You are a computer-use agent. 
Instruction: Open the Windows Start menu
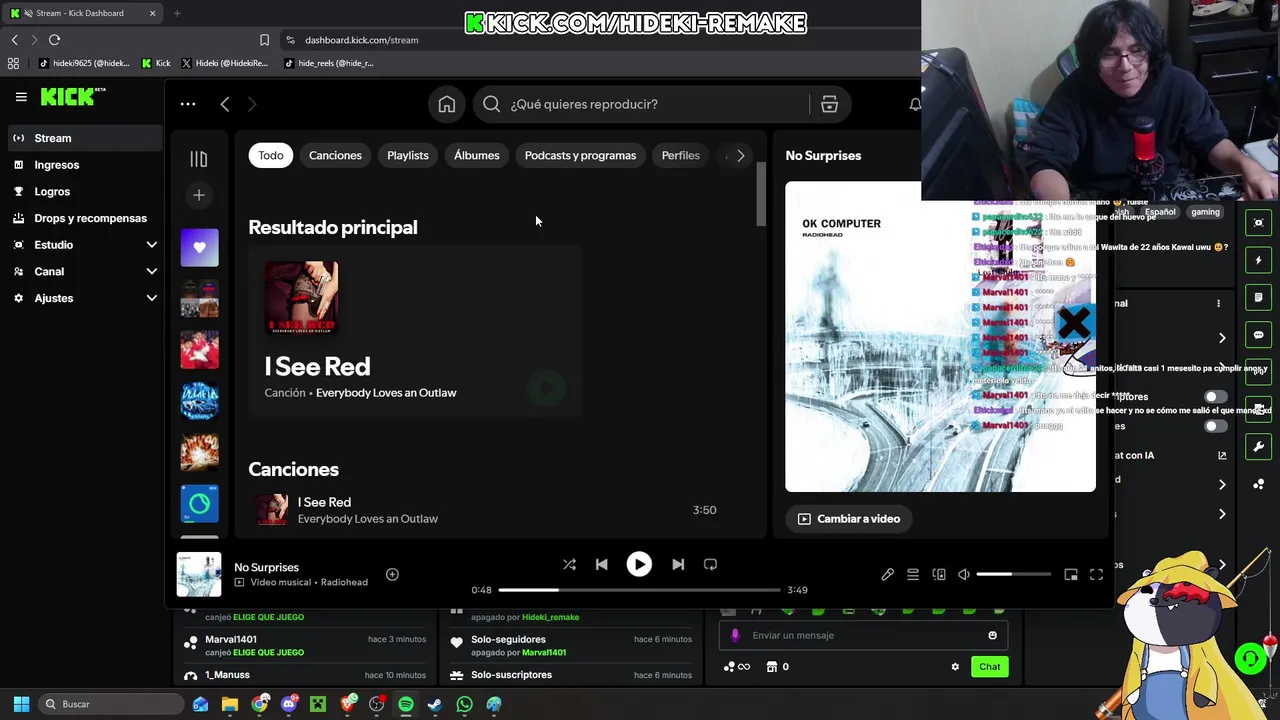[21, 704]
